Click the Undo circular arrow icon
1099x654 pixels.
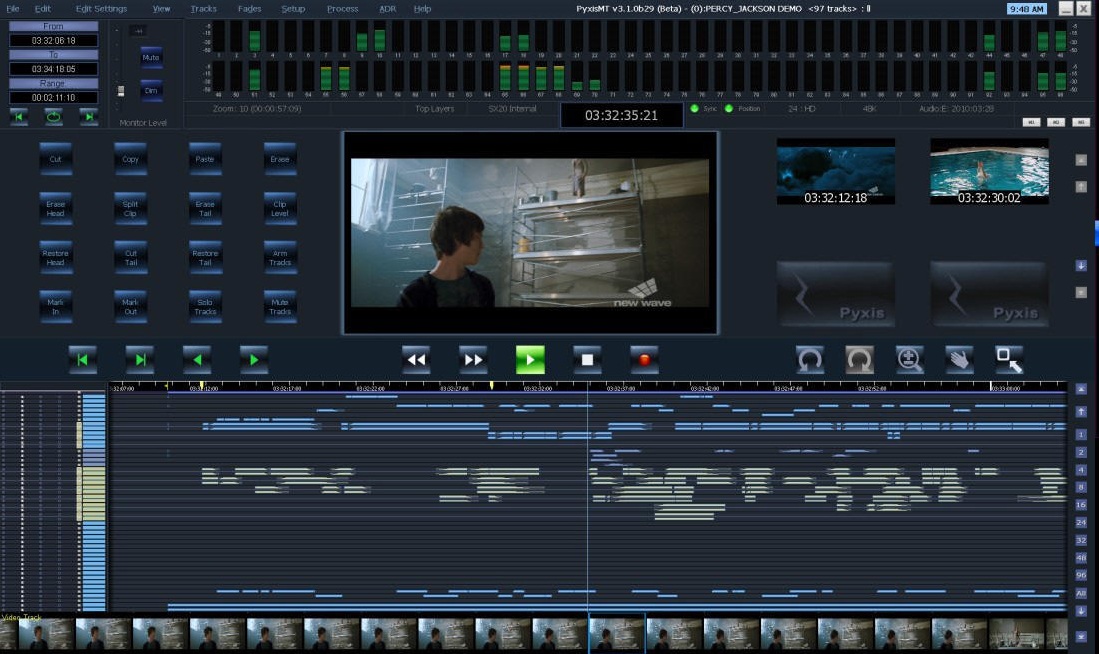(x=810, y=360)
